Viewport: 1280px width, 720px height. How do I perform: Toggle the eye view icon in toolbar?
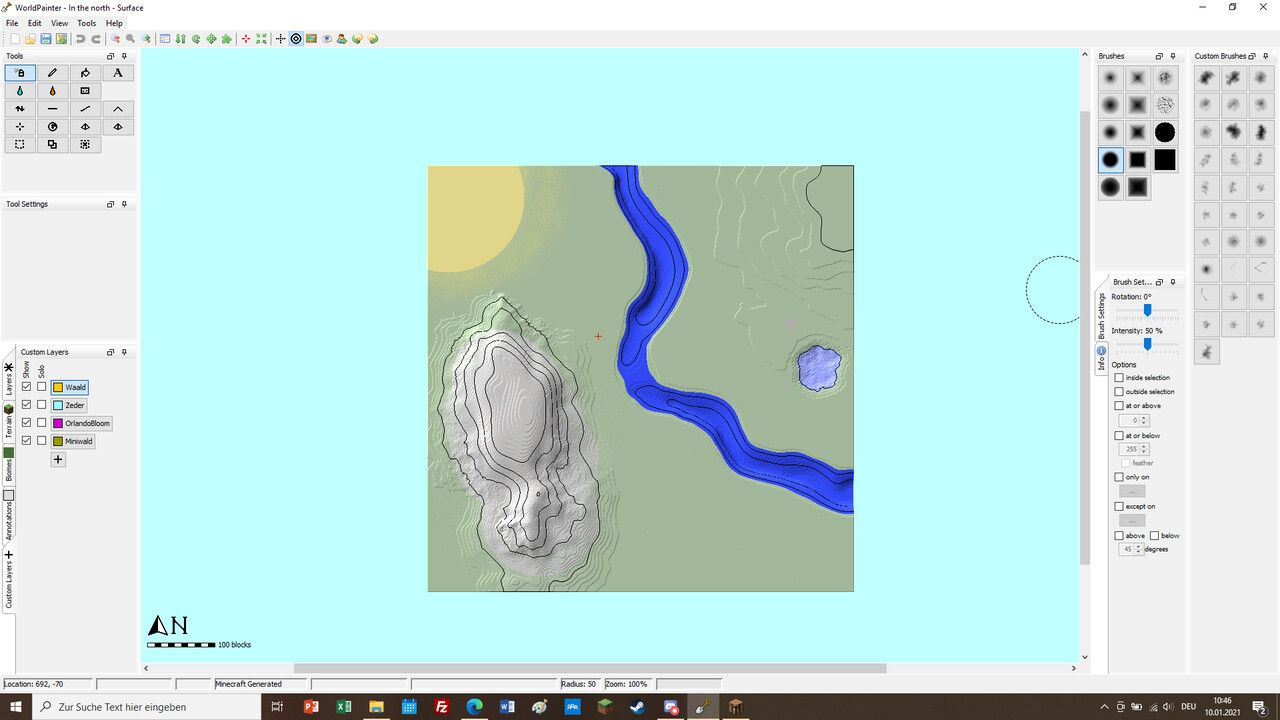(326, 39)
